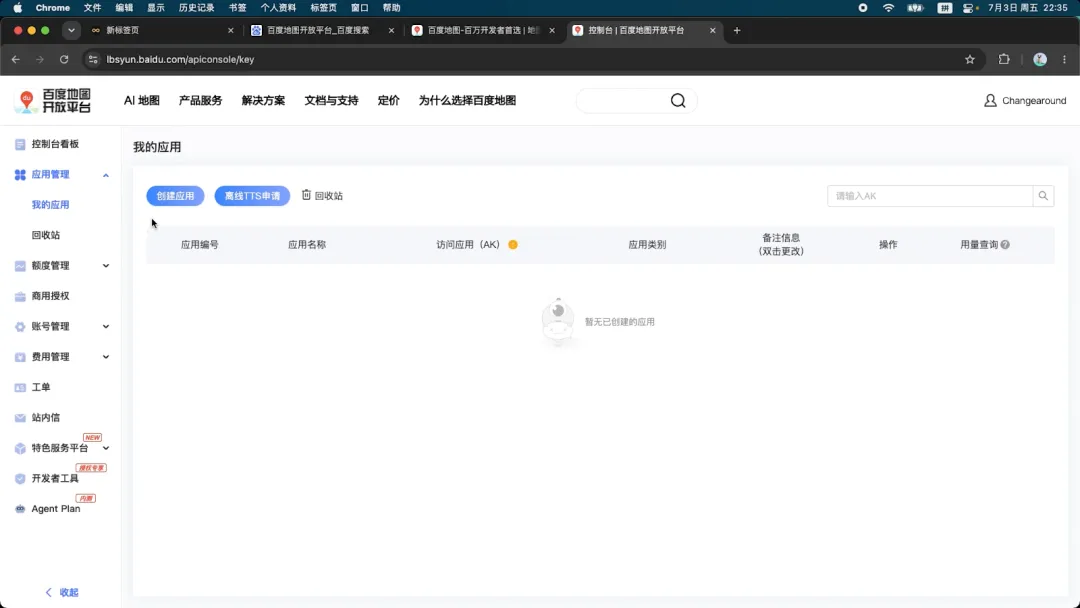Click the AK search magnifier button
This screenshot has height=608, width=1080.
tap(1043, 196)
